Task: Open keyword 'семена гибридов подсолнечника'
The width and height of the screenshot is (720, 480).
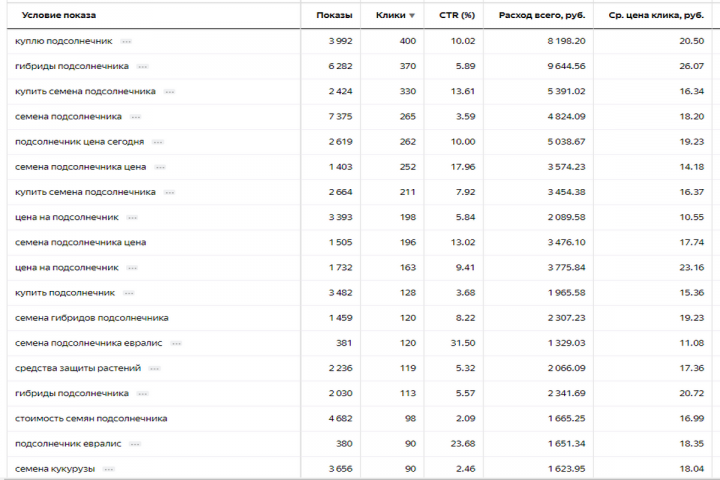Action: point(91,318)
